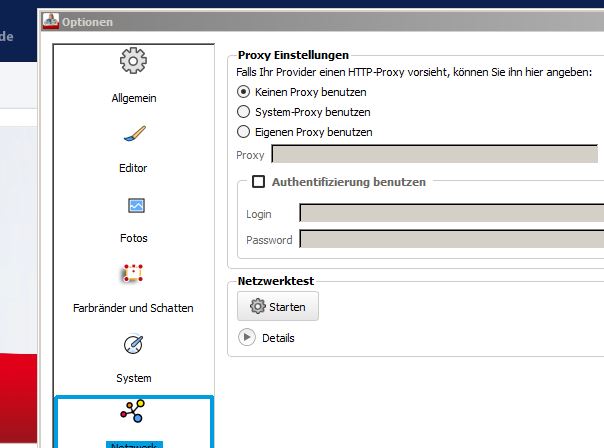This screenshot has width=604, height=448.
Task: Select System-Proxy benutzen radio button
Action: [x=243, y=112]
